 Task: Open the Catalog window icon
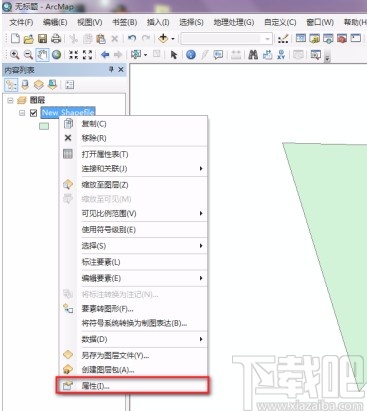314,39
